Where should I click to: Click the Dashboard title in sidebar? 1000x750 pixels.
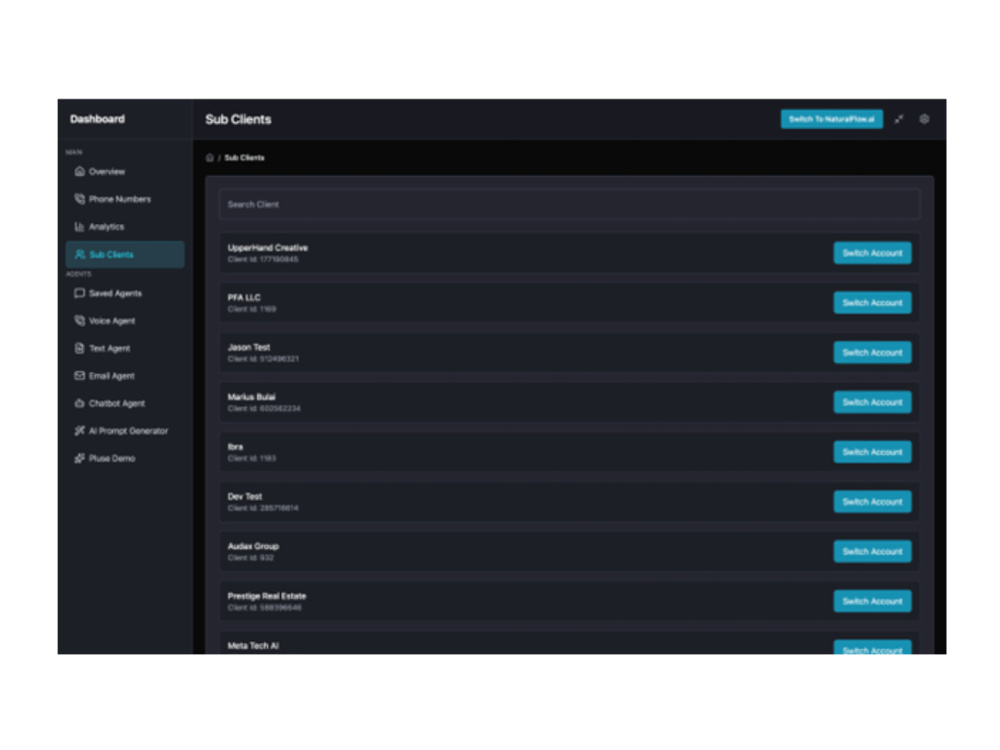(x=98, y=119)
